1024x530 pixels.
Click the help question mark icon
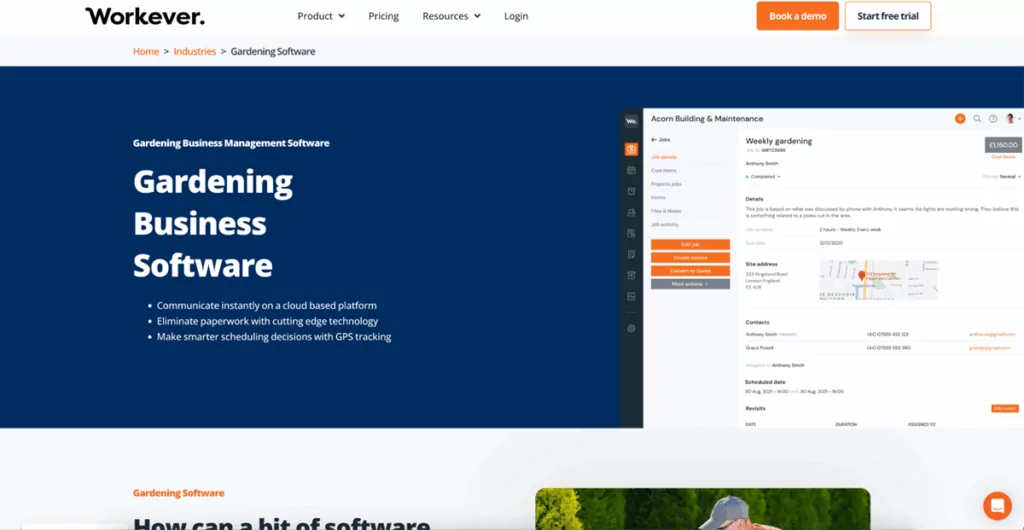tap(993, 119)
